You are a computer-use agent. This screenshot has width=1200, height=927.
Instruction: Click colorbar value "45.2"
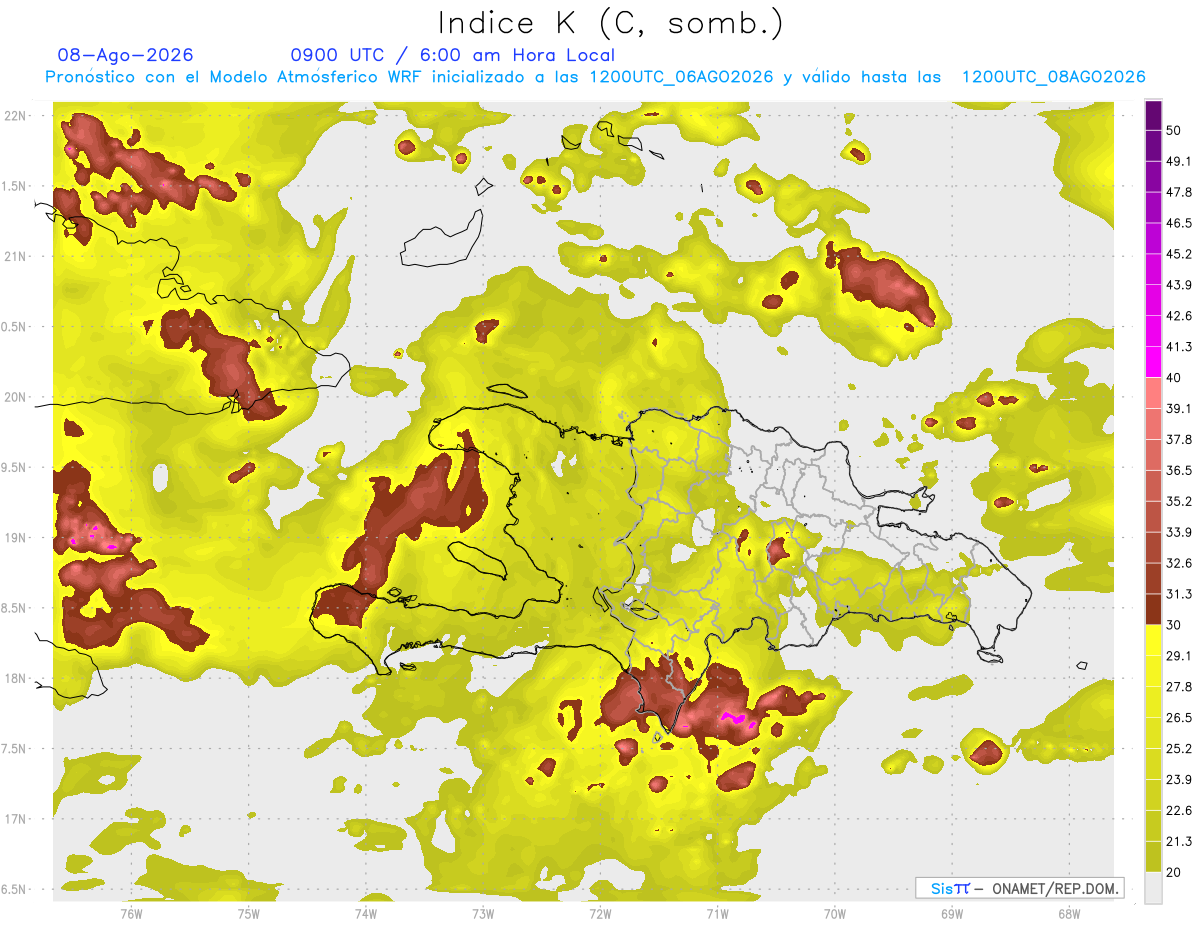tap(1178, 254)
